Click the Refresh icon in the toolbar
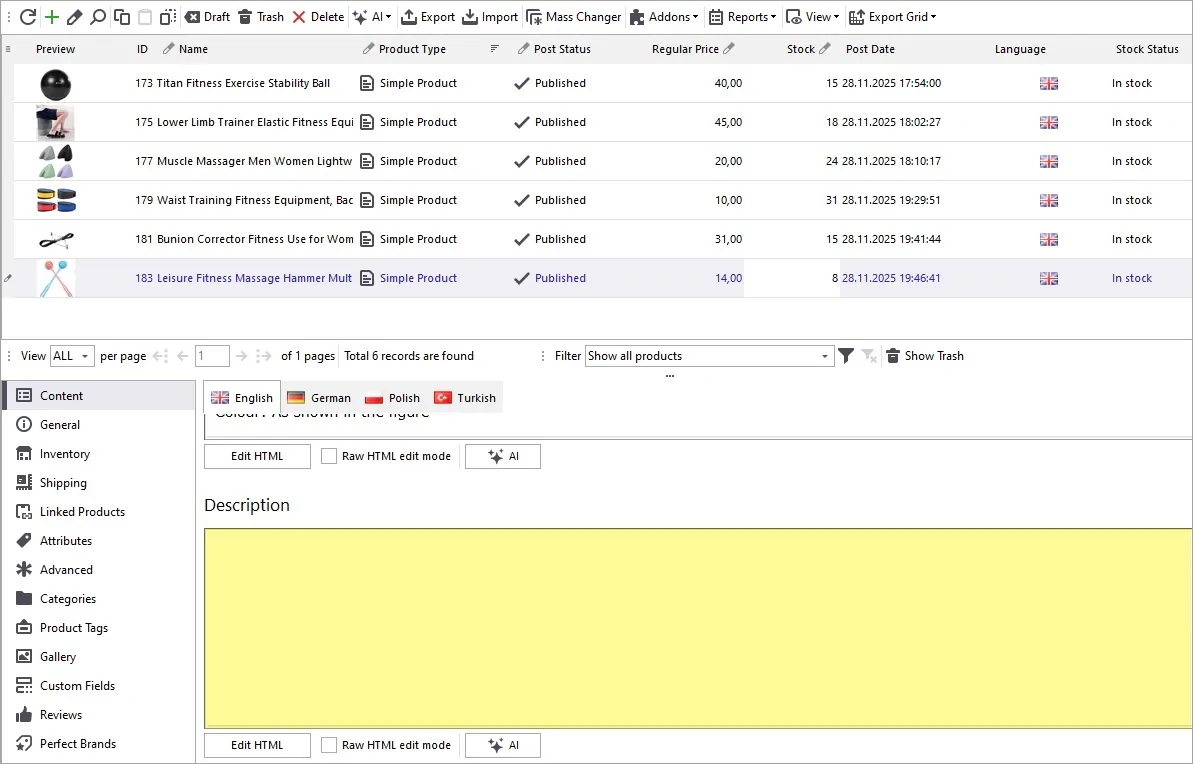 click(30, 17)
